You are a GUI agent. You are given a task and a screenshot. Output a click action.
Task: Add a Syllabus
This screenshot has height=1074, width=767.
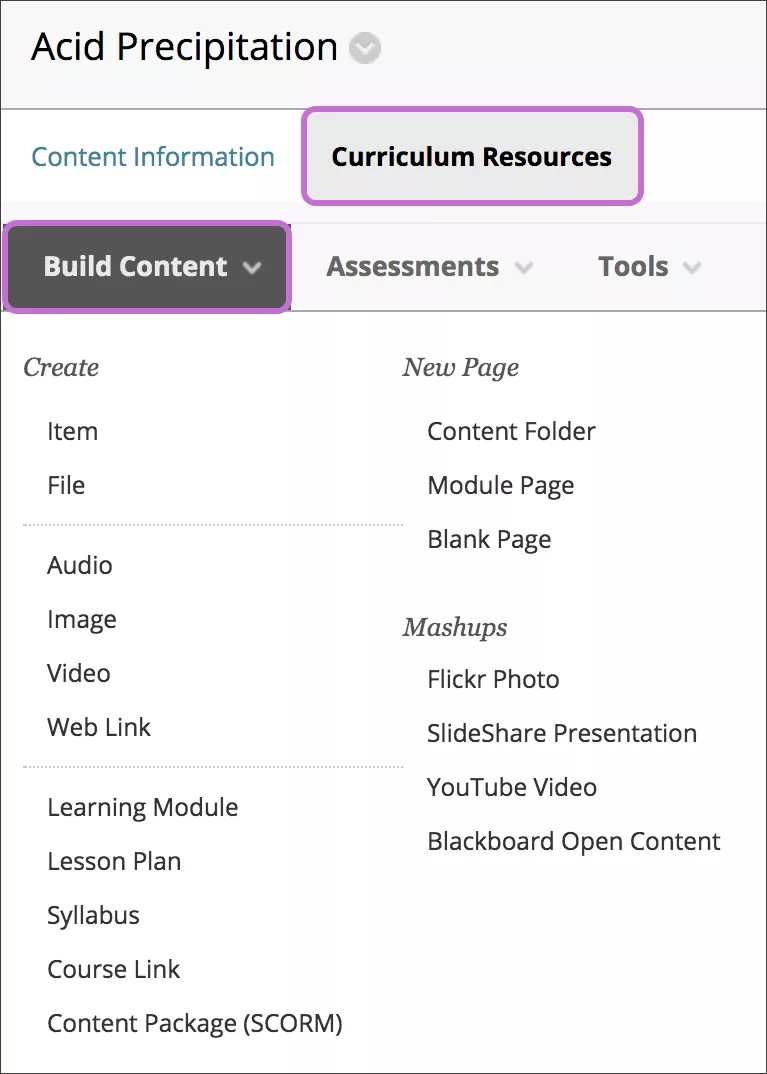[93, 916]
